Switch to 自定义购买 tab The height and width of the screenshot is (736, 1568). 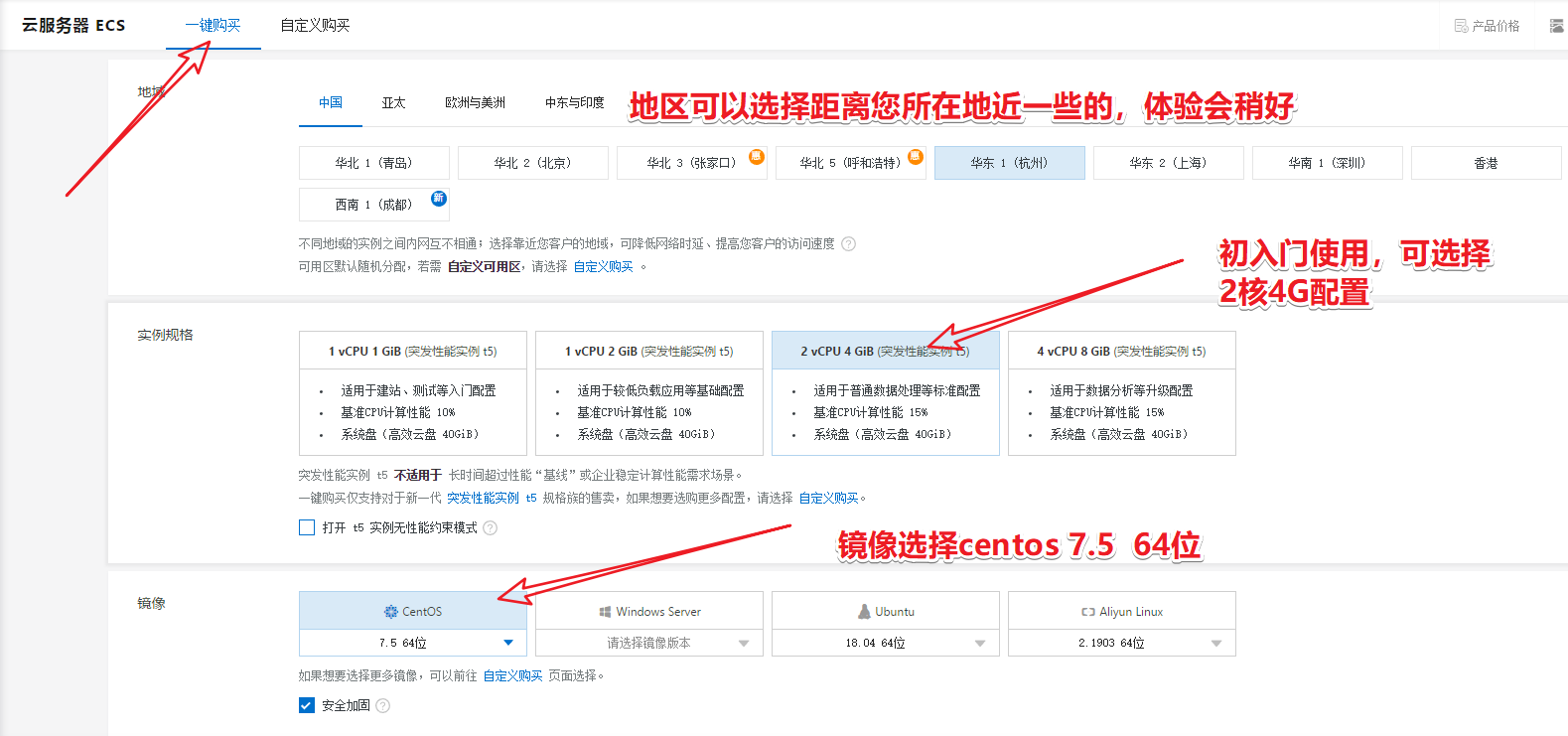(315, 25)
